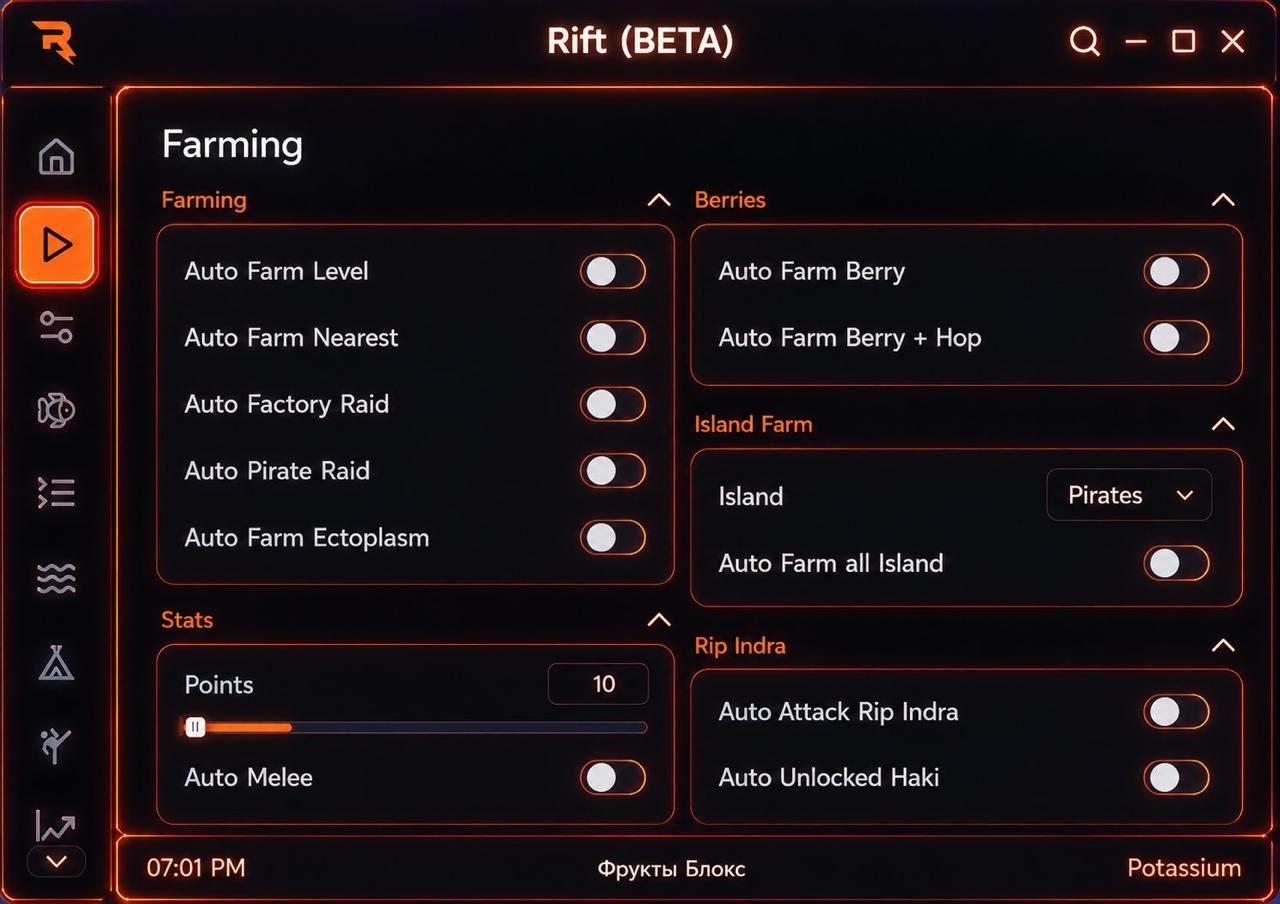Click the Points slider track

tap(416, 728)
